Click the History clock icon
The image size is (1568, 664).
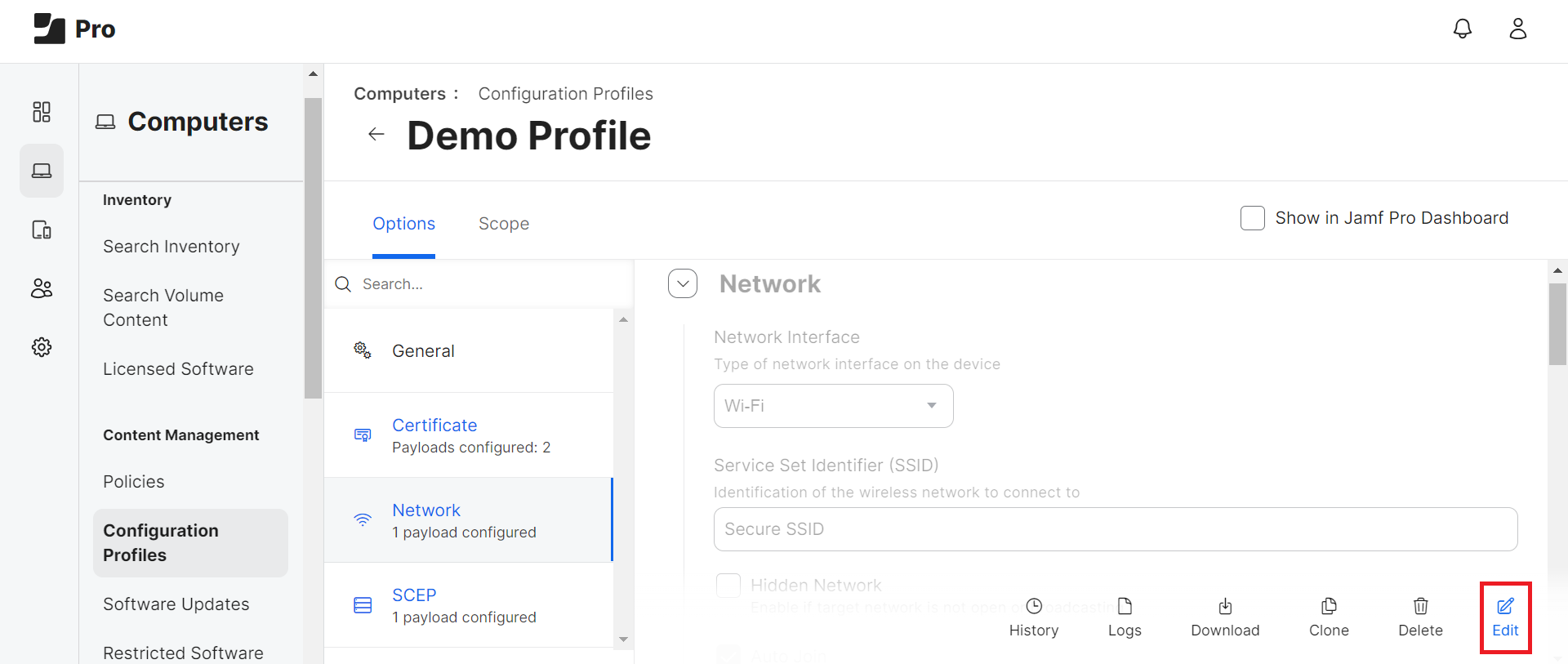1034,606
